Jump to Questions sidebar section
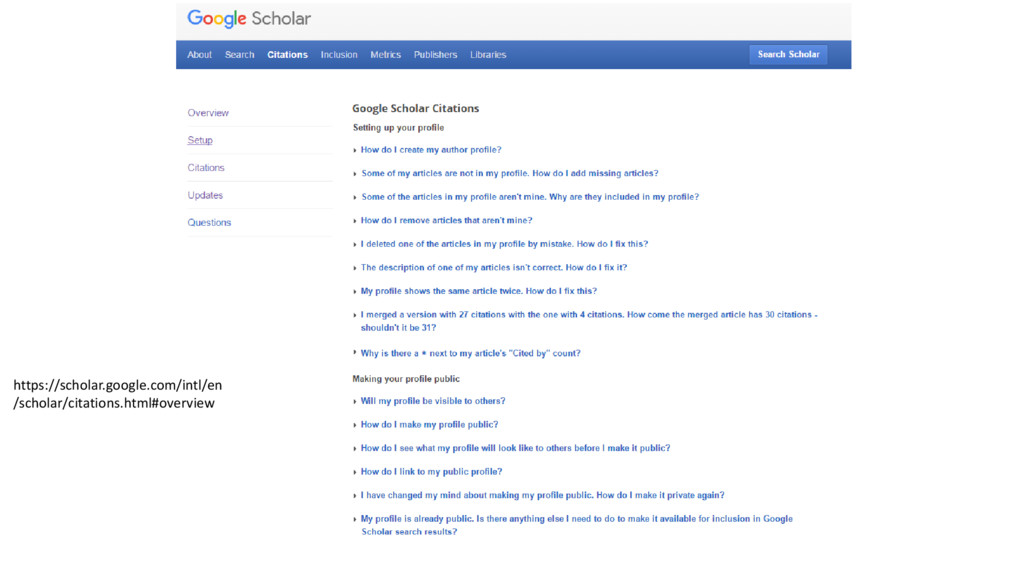Viewport: 1024px width, 576px height. (209, 222)
